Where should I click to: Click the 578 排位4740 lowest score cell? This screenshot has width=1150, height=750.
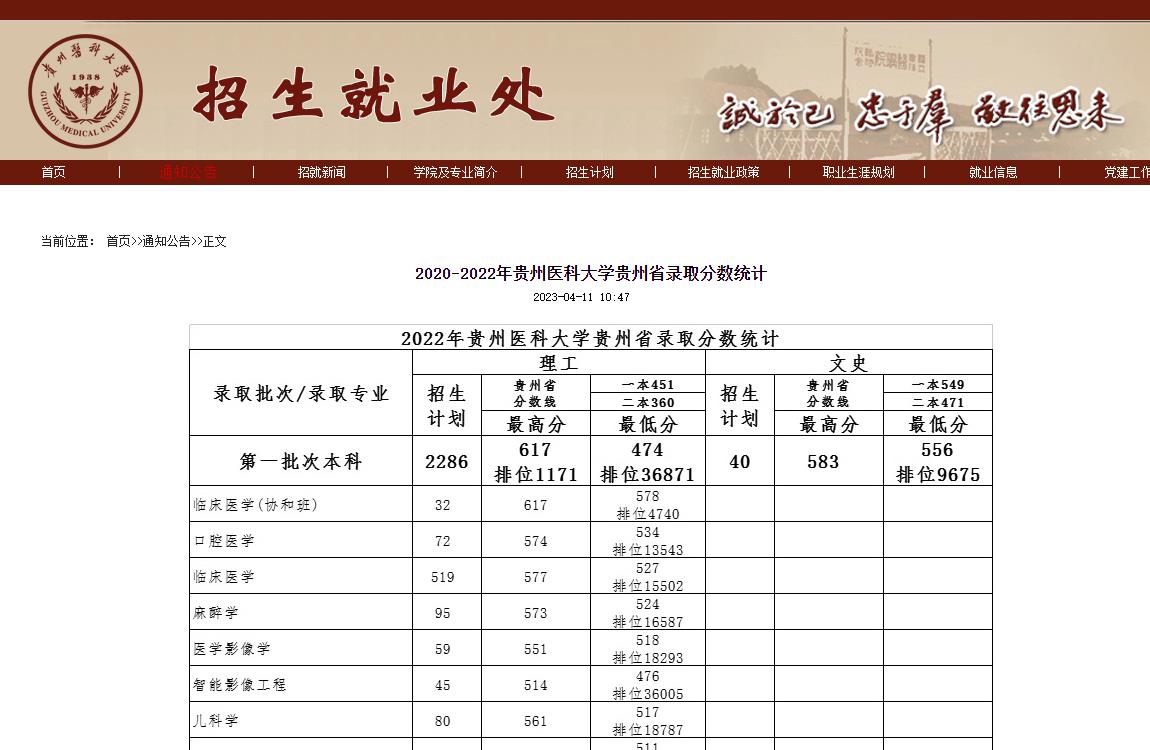point(648,504)
